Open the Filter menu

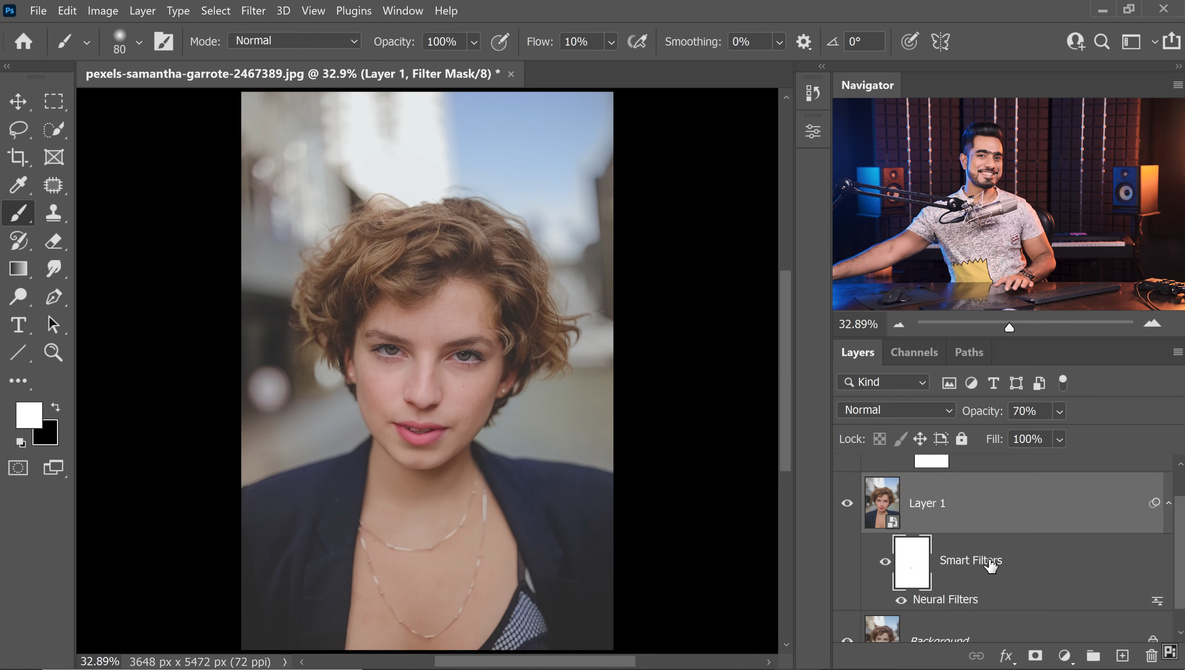pyautogui.click(x=252, y=10)
